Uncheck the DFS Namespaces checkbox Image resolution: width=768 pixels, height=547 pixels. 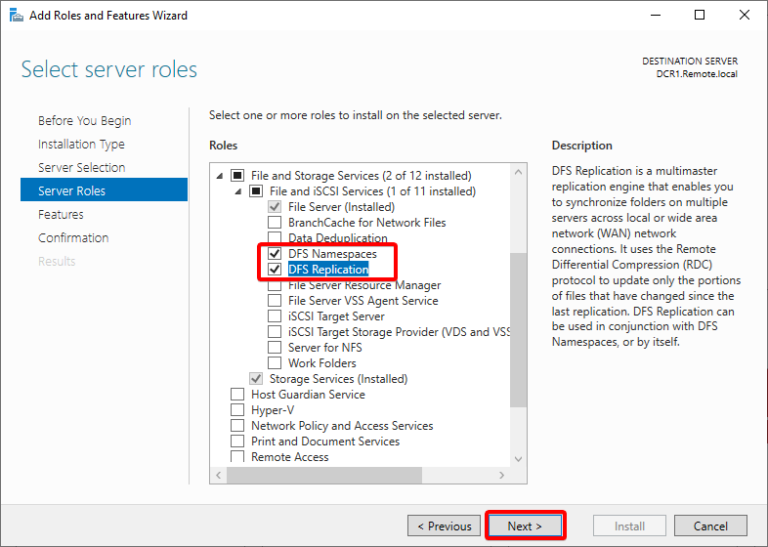(274, 254)
